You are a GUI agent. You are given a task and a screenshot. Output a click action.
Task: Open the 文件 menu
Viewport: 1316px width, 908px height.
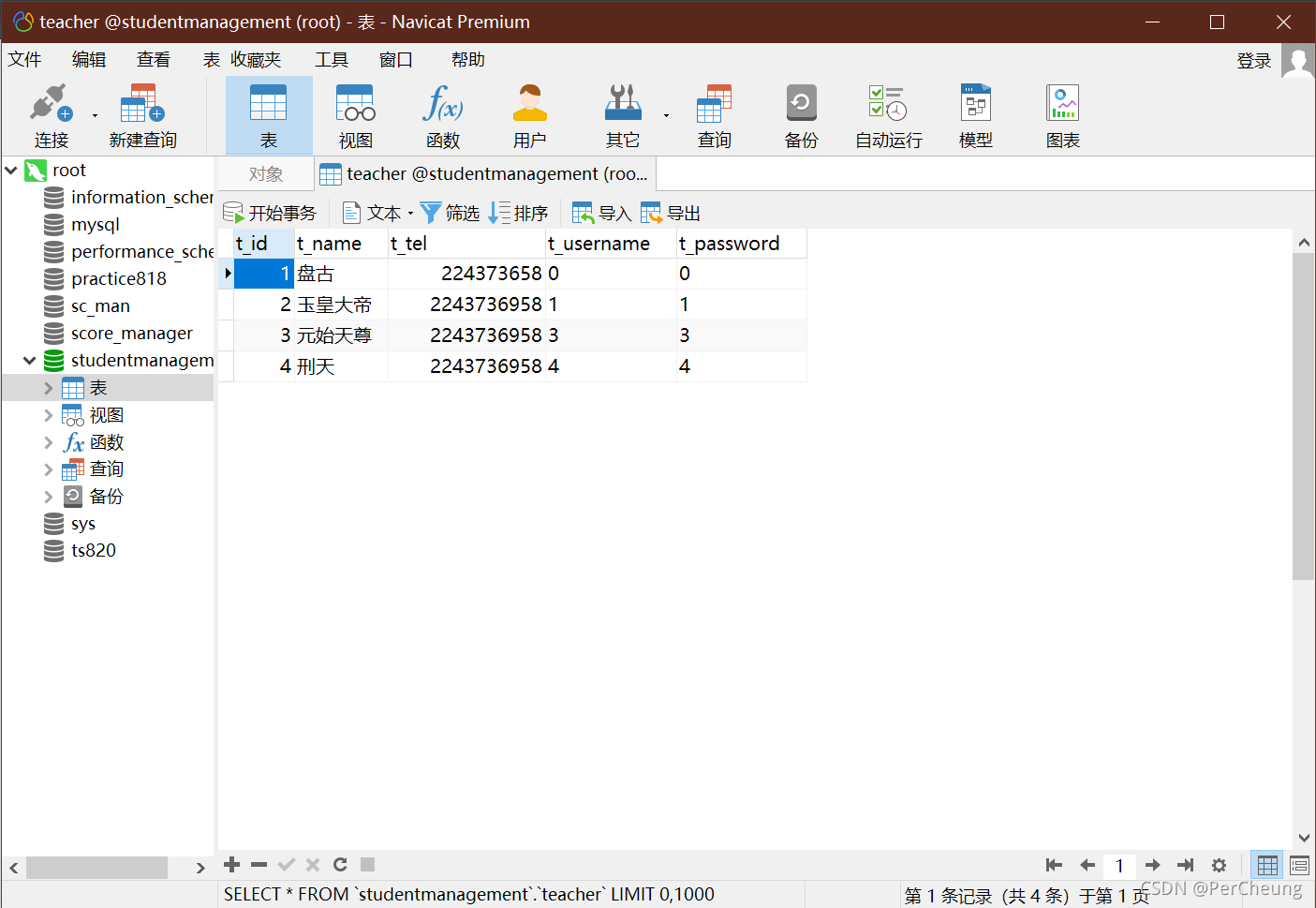[x=24, y=60]
